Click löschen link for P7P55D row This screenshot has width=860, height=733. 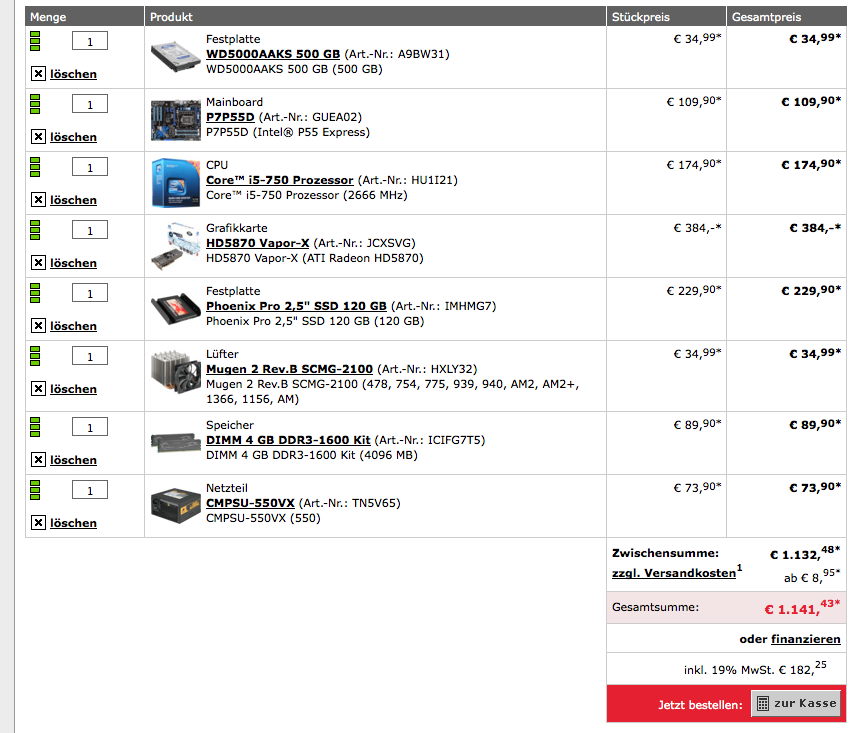[x=73, y=137]
